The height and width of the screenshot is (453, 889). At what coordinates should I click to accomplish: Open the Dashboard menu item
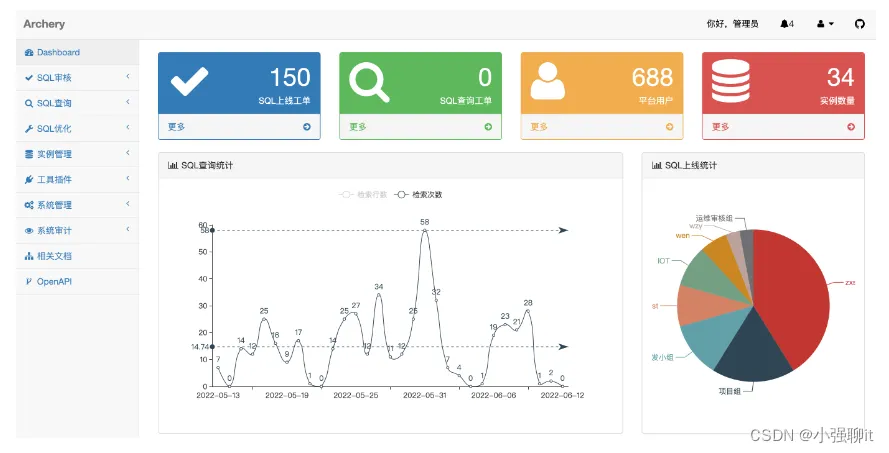[77, 52]
